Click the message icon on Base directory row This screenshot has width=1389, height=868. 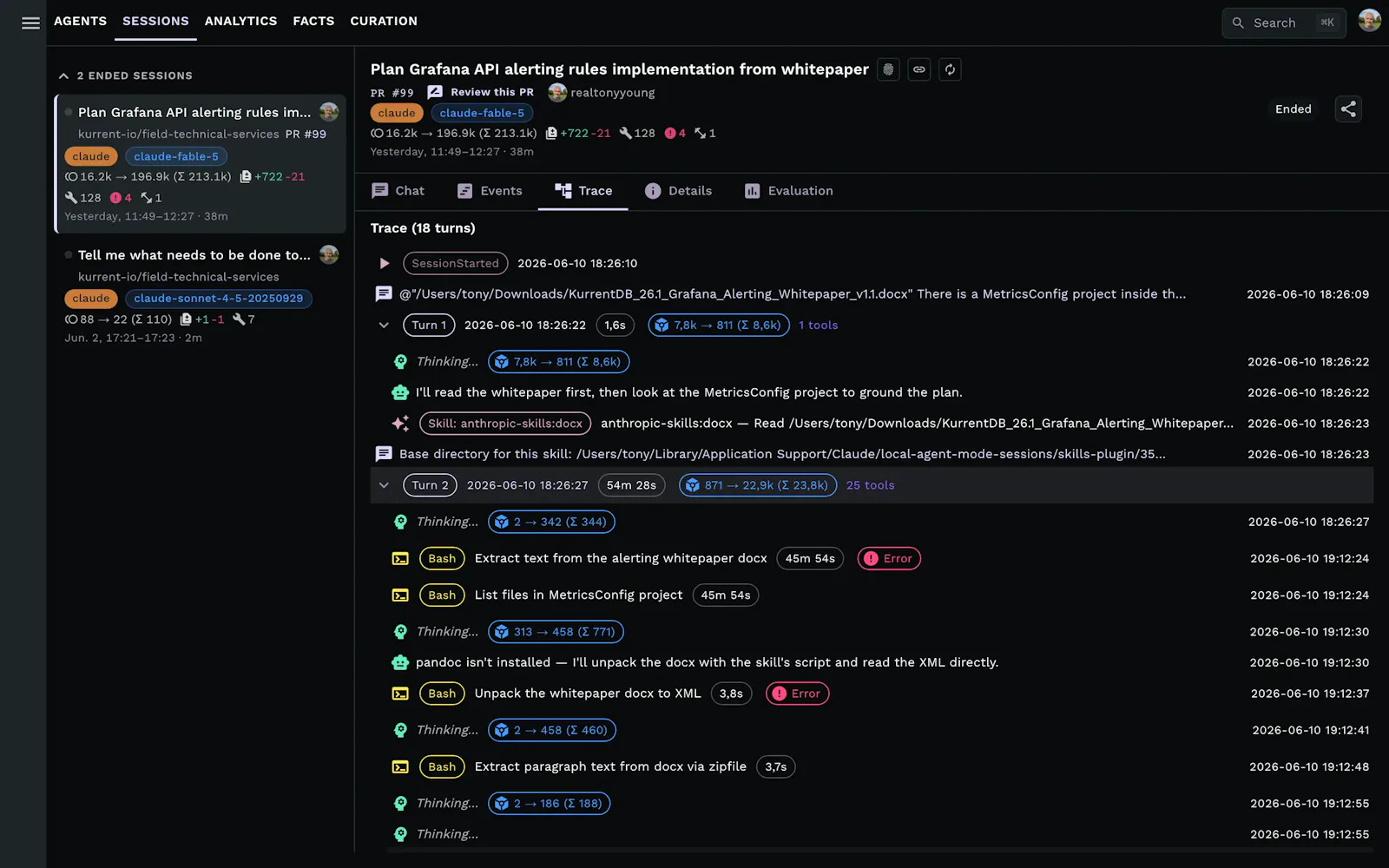(383, 454)
